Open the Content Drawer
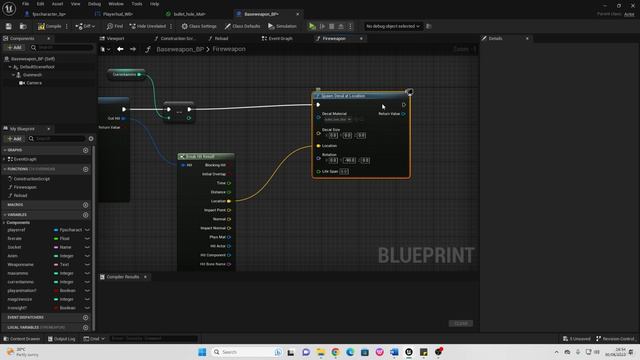The image size is (640, 360). (x=22, y=339)
